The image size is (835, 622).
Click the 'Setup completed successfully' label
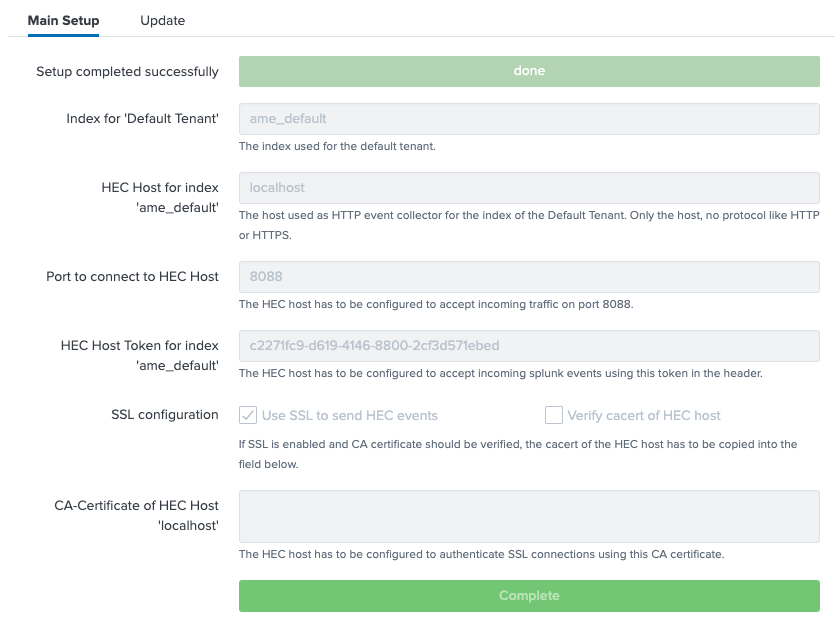(127, 71)
